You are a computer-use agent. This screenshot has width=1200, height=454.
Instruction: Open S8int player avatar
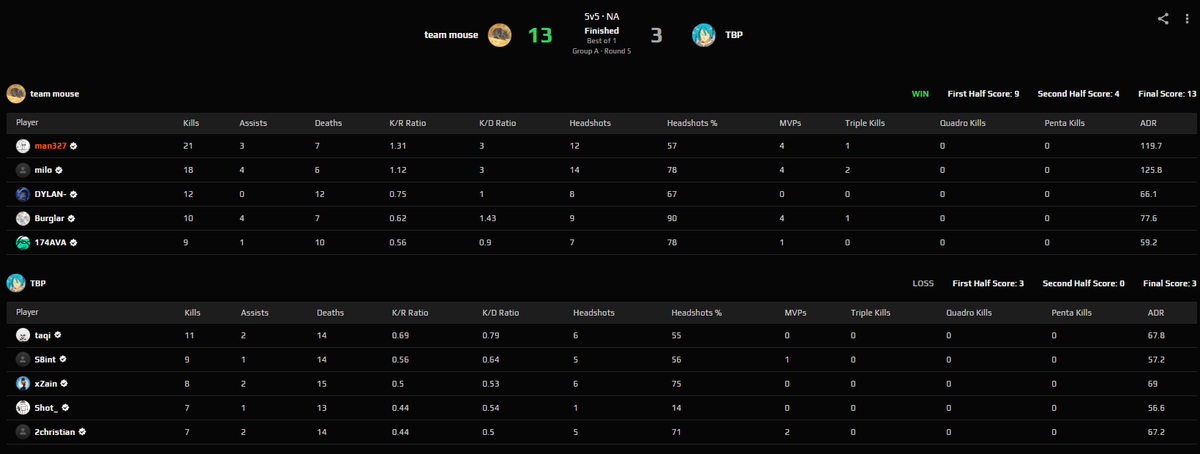23,359
